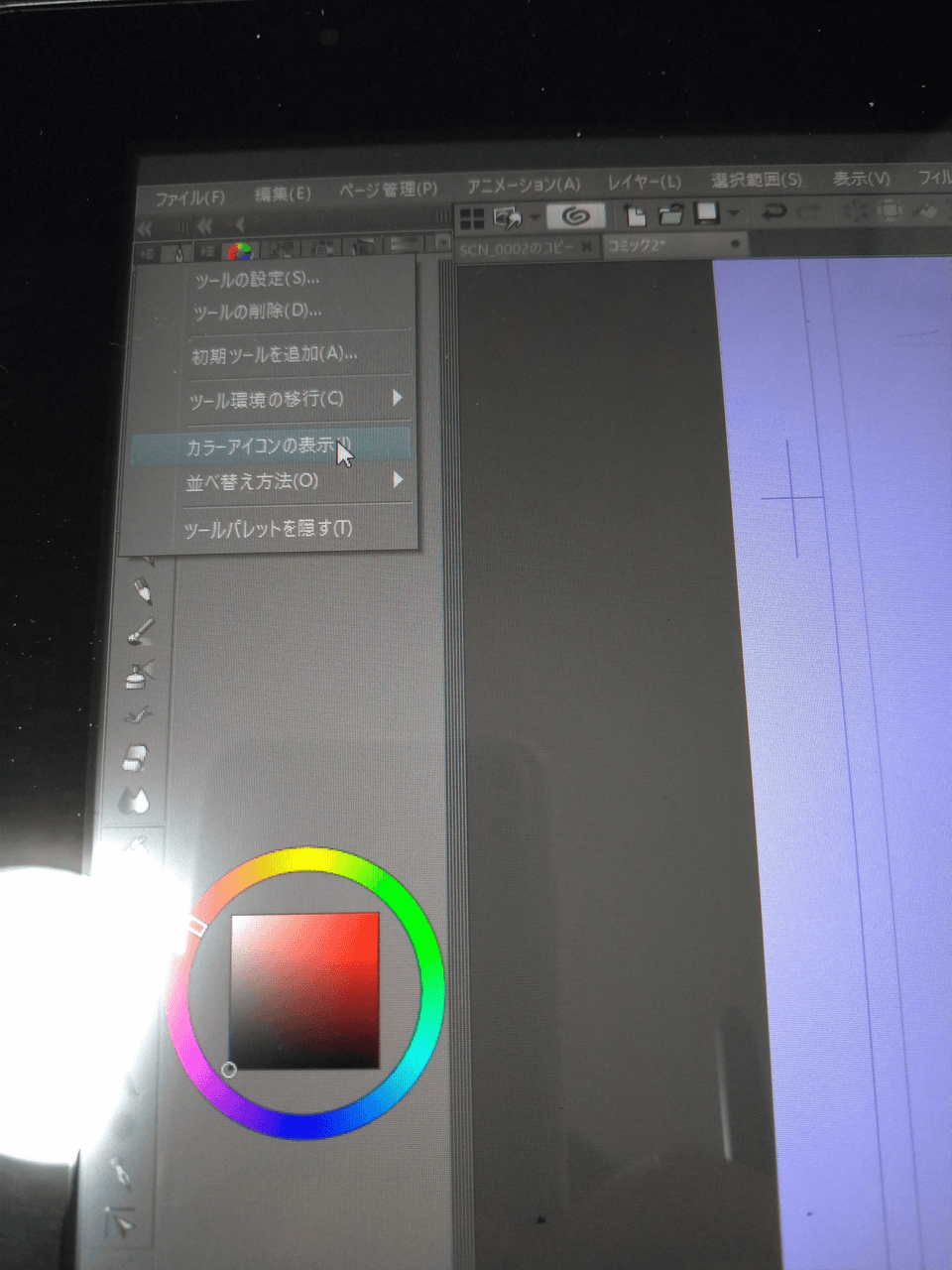Close the SCN_0002のコピー tab
This screenshot has width=952, height=1270.
click(586, 246)
